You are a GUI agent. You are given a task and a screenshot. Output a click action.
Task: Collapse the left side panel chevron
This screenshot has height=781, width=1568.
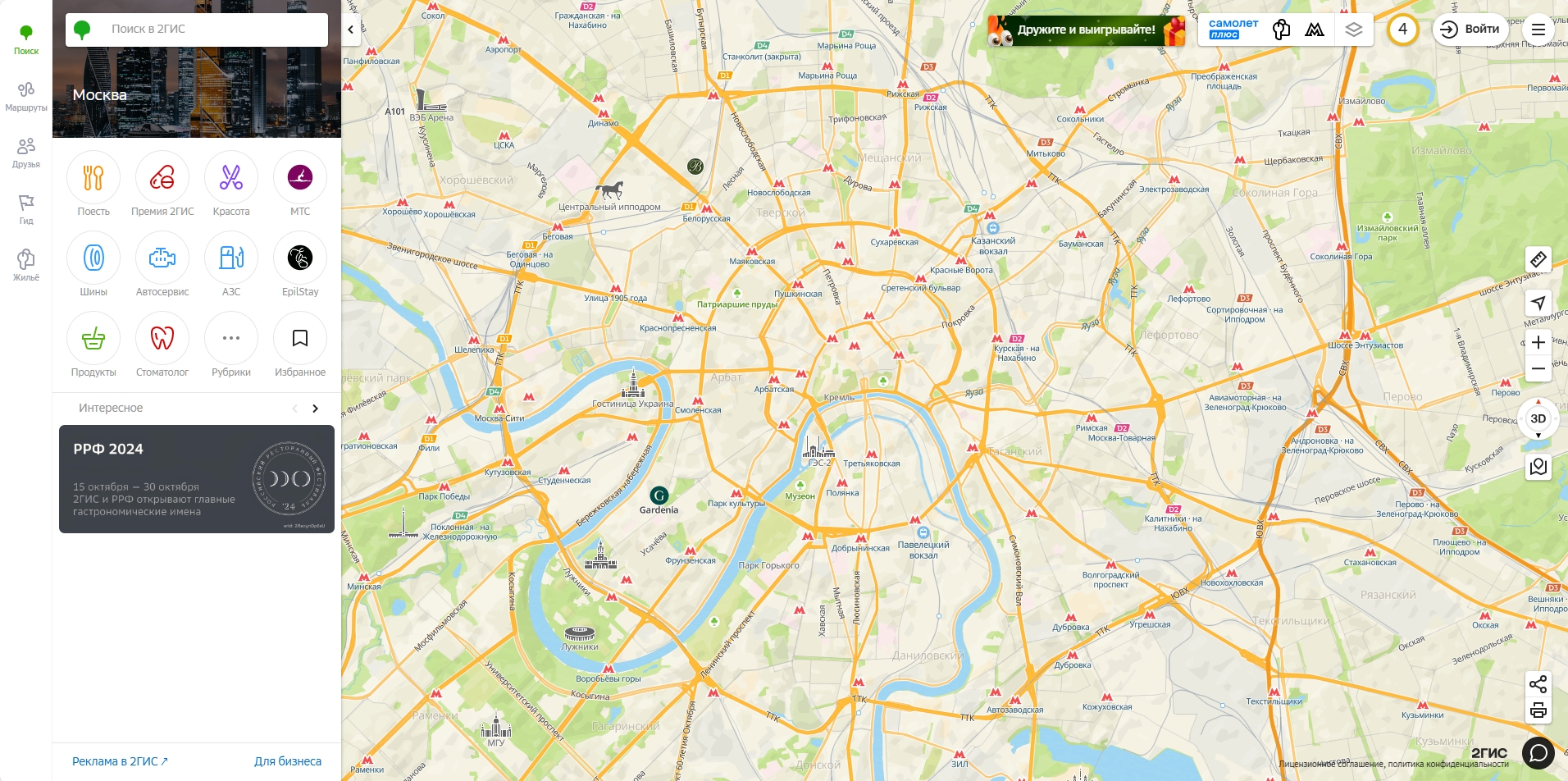tap(351, 30)
